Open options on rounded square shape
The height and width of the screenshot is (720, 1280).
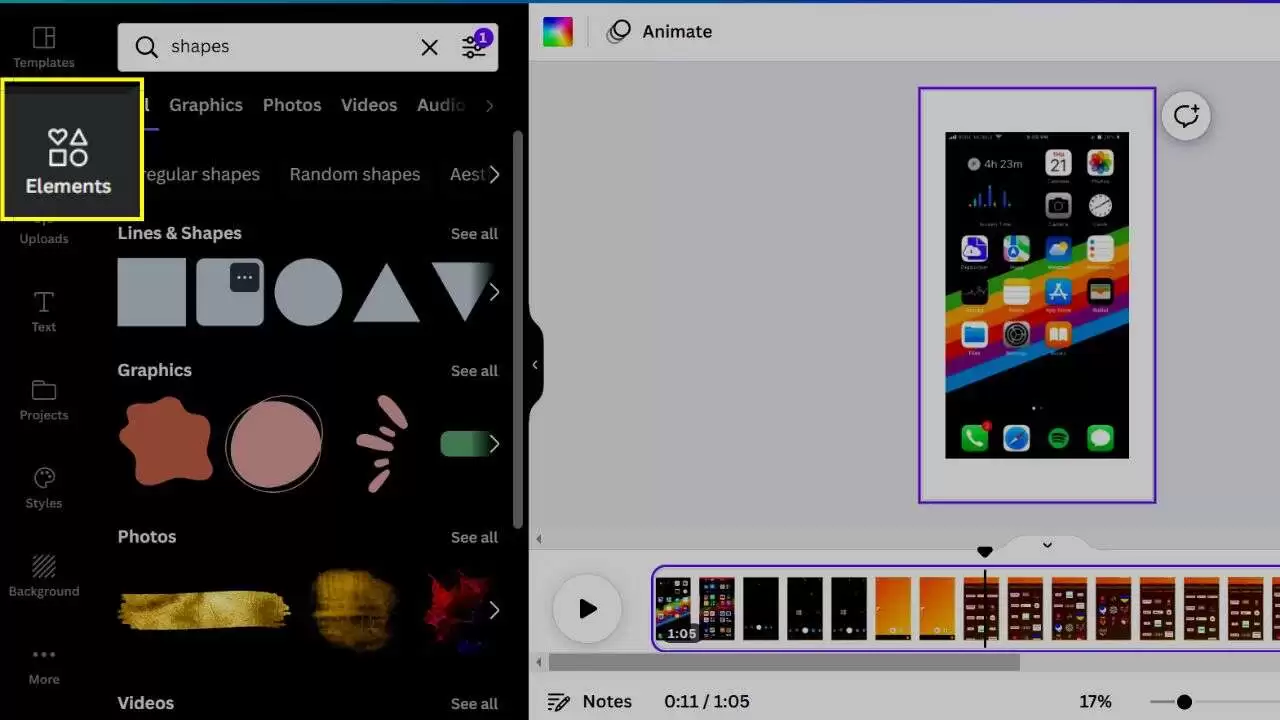click(245, 278)
